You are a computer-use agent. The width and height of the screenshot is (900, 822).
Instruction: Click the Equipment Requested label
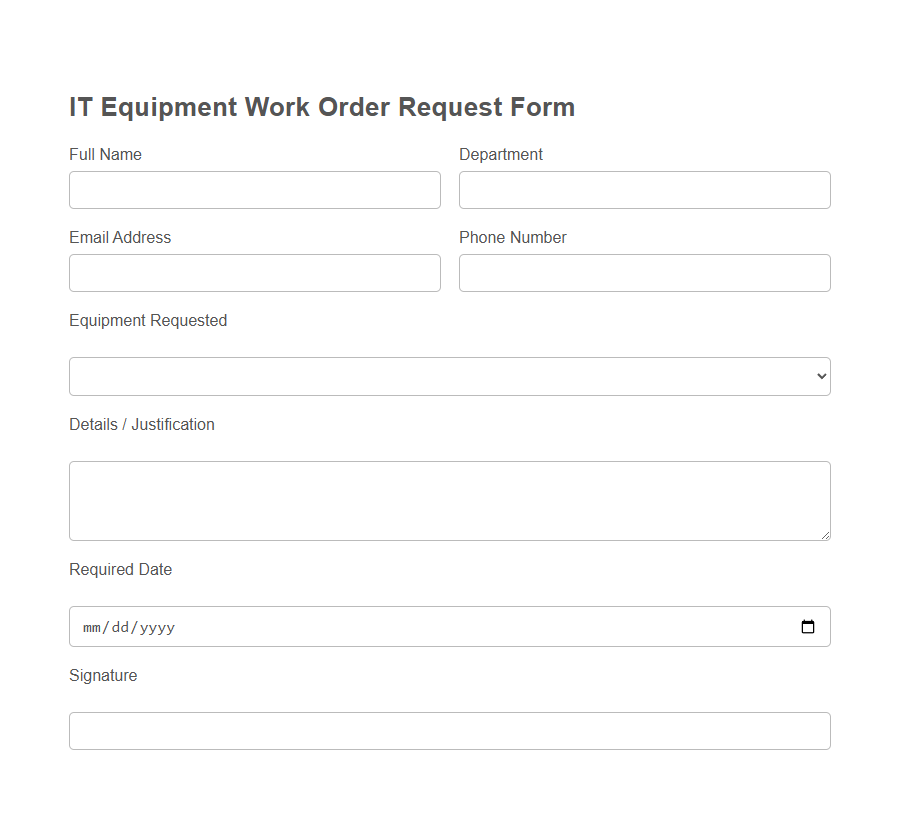click(147, 320)
